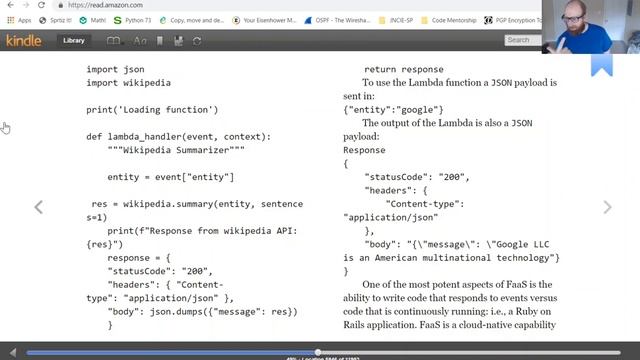Screen dimensions: 640x360
Task: Reload the page with refresh icon
Action: coord(41,5)
